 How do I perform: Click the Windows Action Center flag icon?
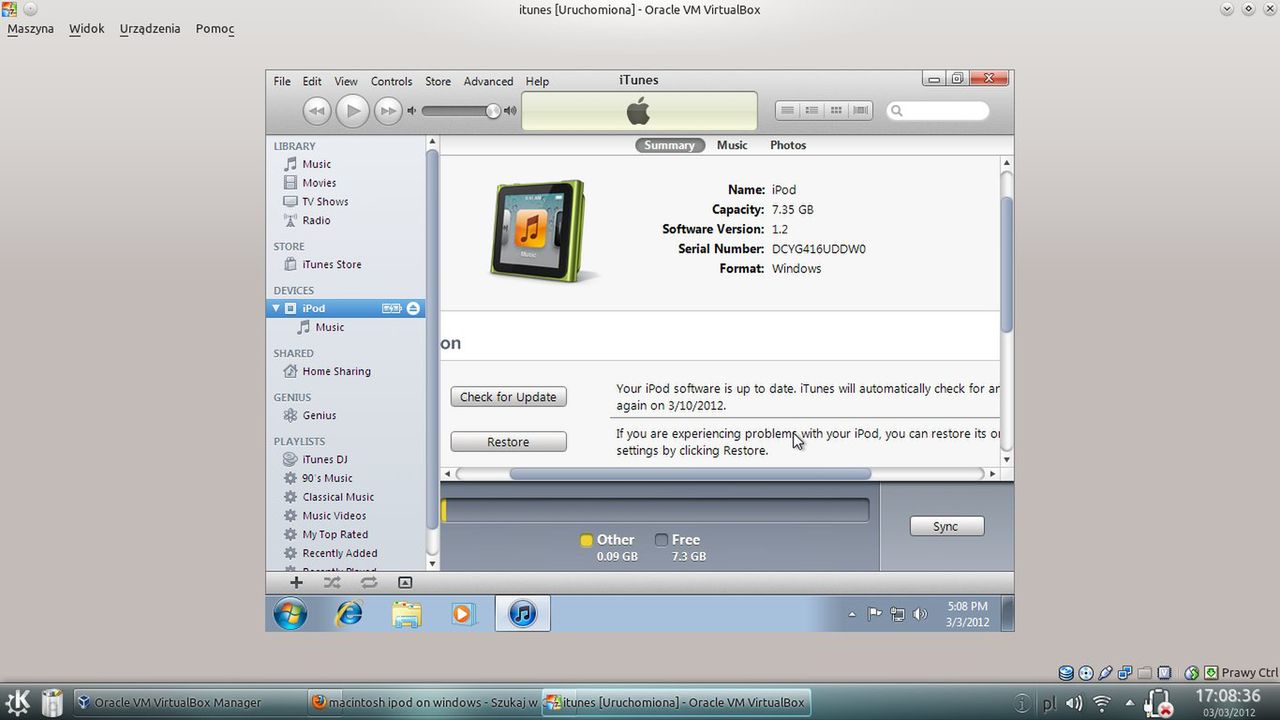(875, 614)
